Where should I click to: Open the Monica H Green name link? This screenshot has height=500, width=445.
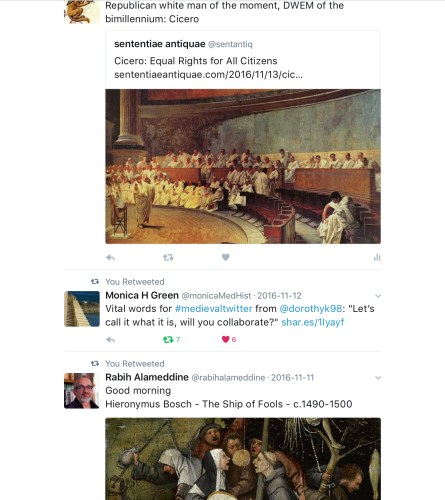click(x=142, y=295)
